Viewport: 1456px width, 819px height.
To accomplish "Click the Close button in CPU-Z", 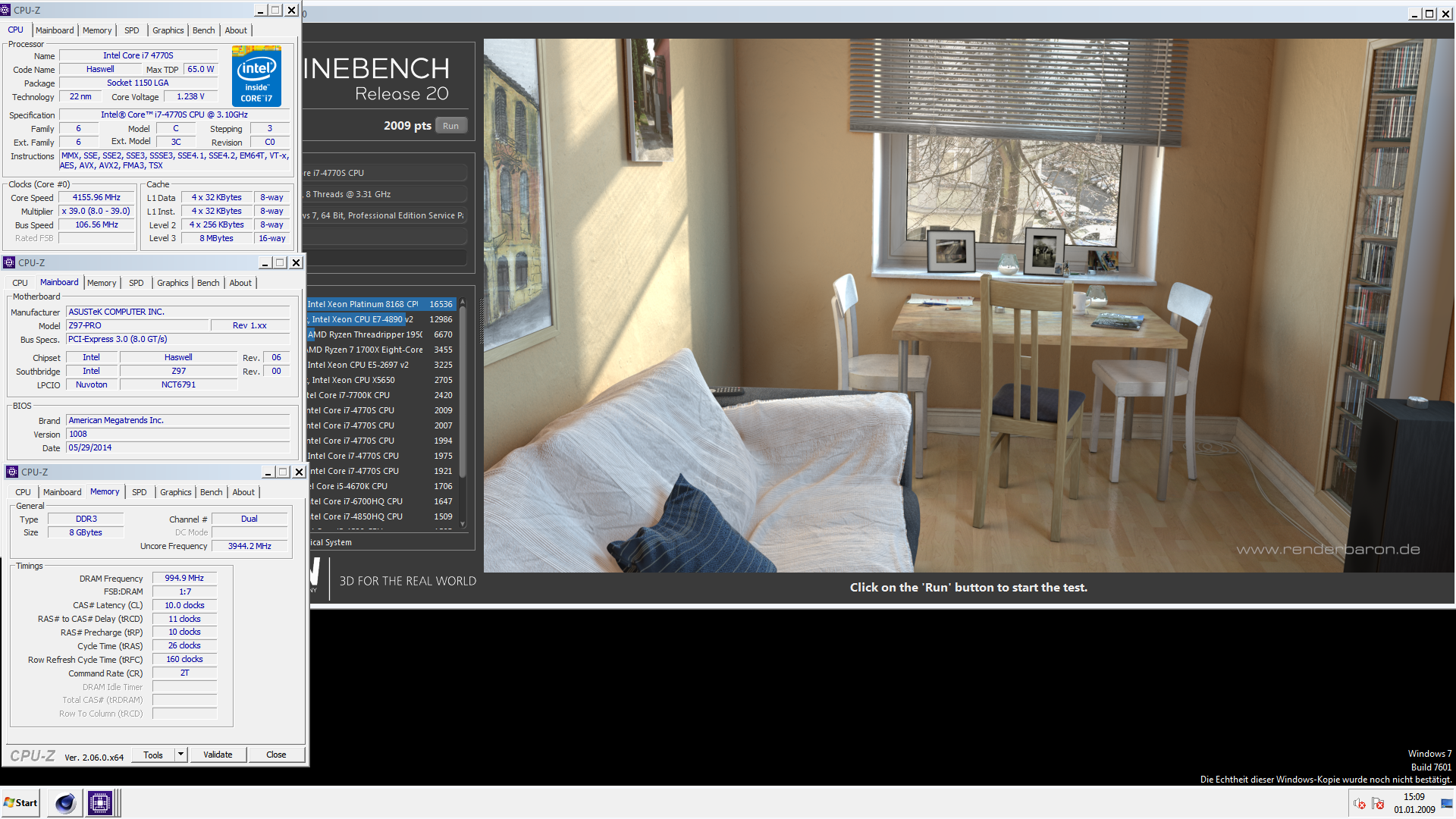I will point(276,755).
